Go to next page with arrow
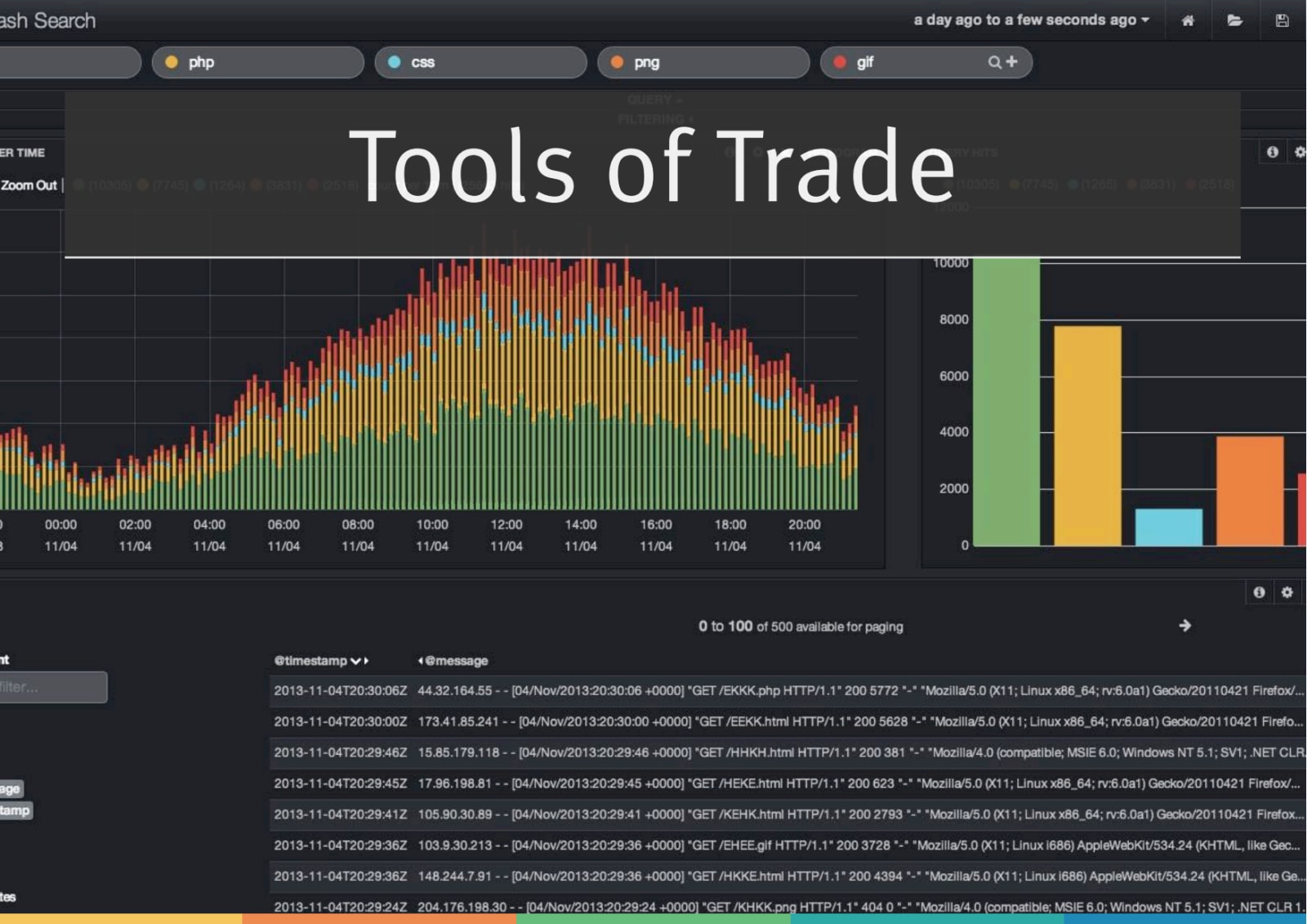Viewport: 1307px width, 924px height. 1184,626
